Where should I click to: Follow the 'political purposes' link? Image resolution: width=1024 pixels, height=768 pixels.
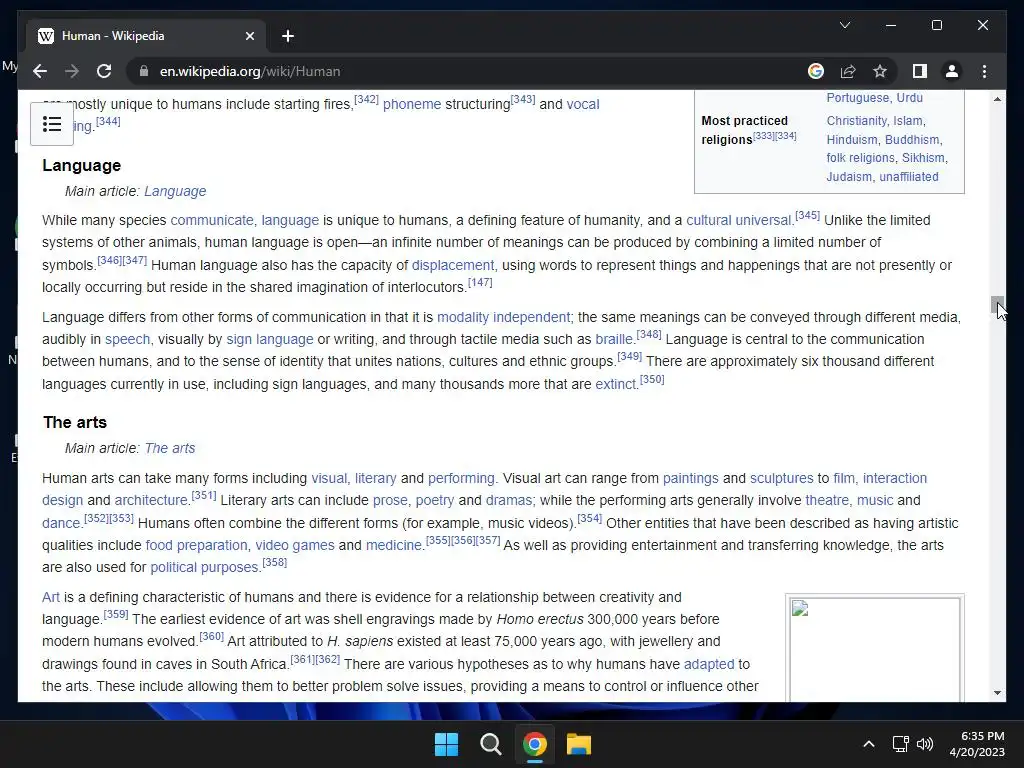tap(205, 568)
